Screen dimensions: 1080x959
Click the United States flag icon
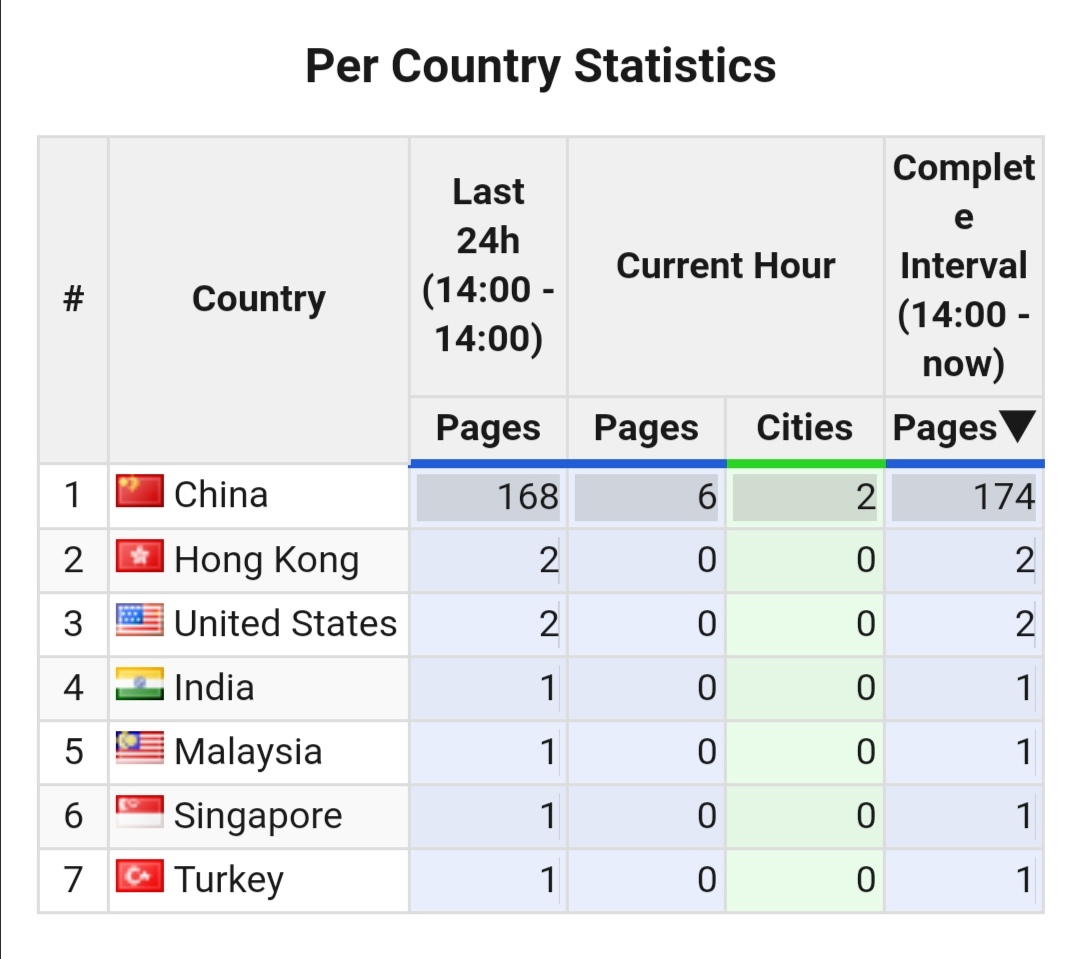(x=140, y=620)
